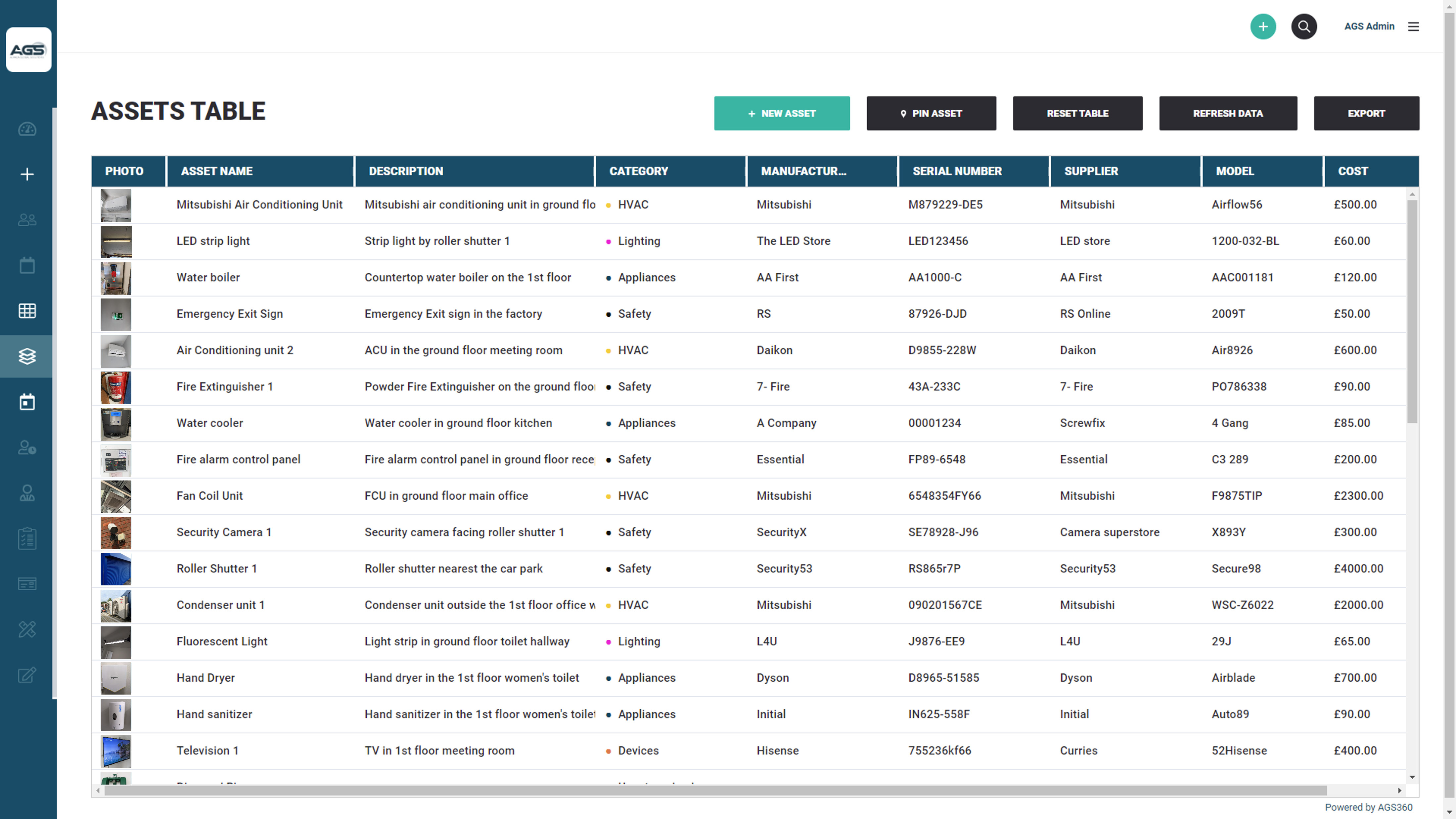The image size is (1456, 819).
Task: Open the Water boiler photo thumbnail
Action: pos(115,278)
